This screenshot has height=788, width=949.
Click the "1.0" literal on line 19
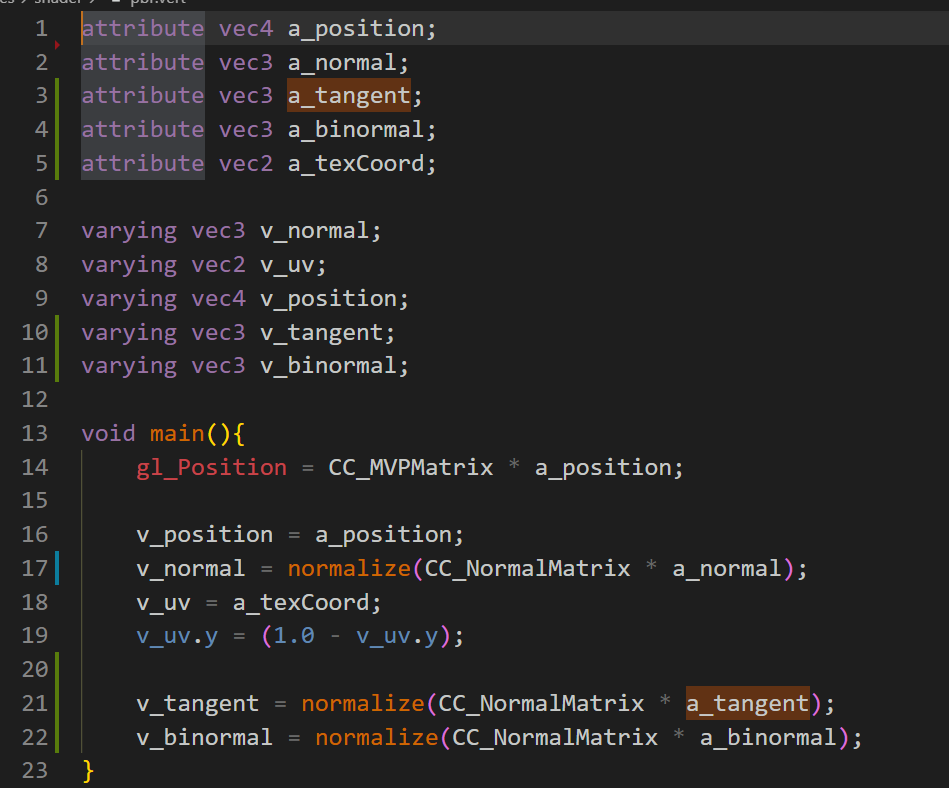(294, 635)
